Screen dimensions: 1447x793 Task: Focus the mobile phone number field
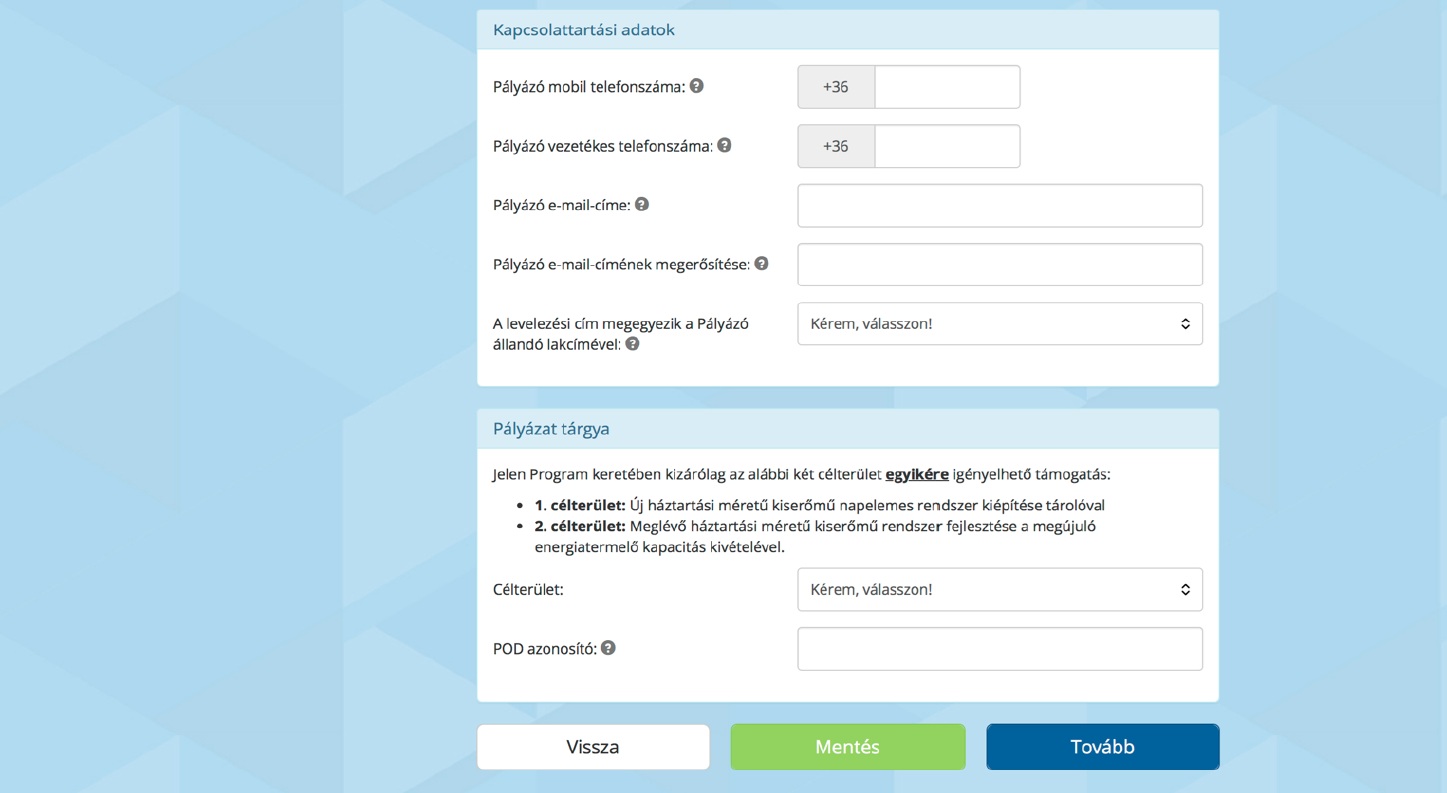[947, 87]
